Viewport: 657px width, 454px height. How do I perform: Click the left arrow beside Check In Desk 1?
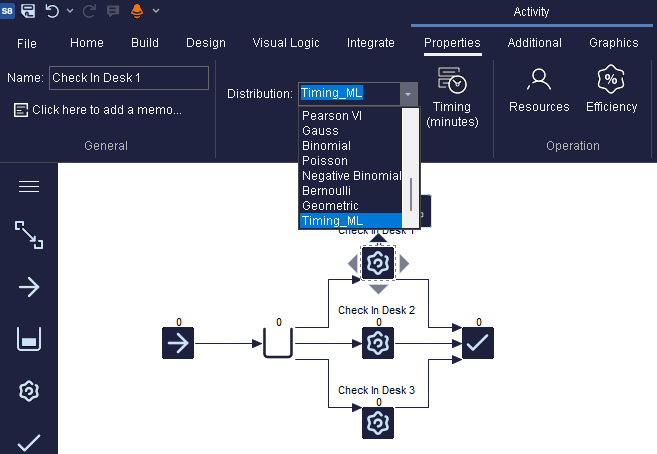pos(353,264)
